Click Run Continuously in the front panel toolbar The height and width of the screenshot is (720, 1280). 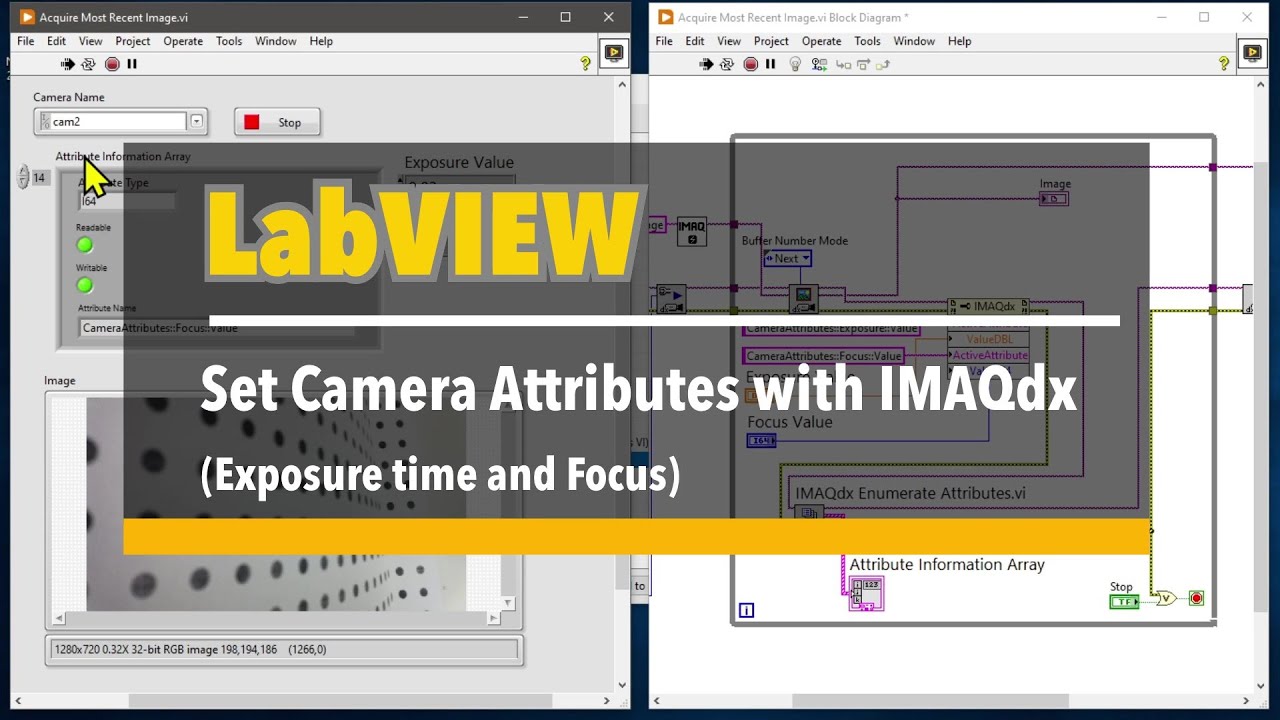(88, 64)
